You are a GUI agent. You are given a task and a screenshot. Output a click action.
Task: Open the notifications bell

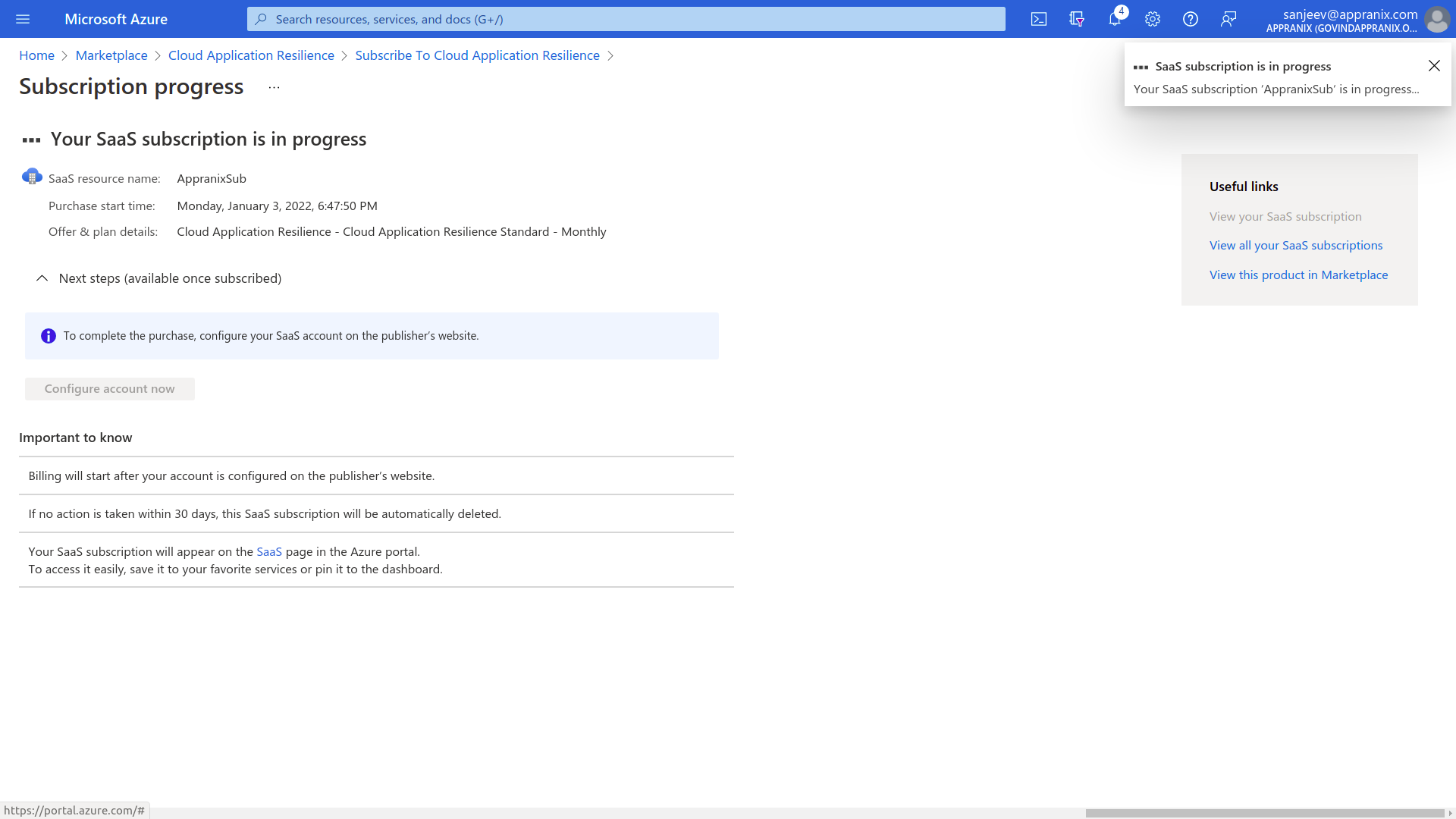1114,19
